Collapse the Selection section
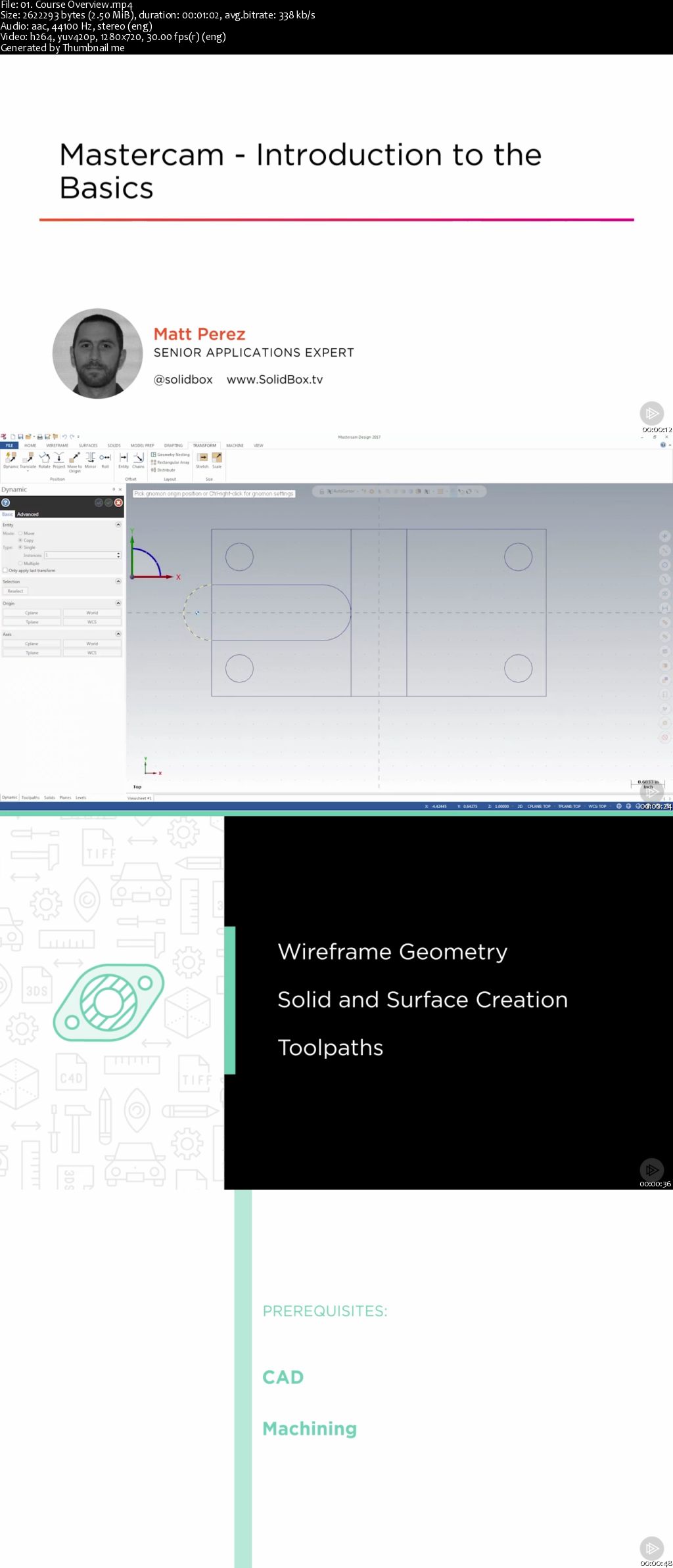673x1568 pixels. 118,581
